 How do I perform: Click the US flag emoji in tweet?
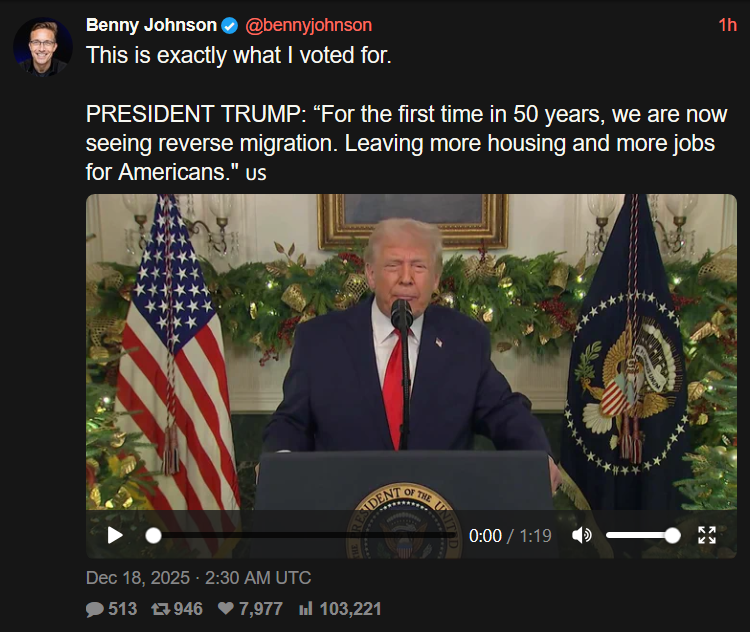(x=256, y=174)
